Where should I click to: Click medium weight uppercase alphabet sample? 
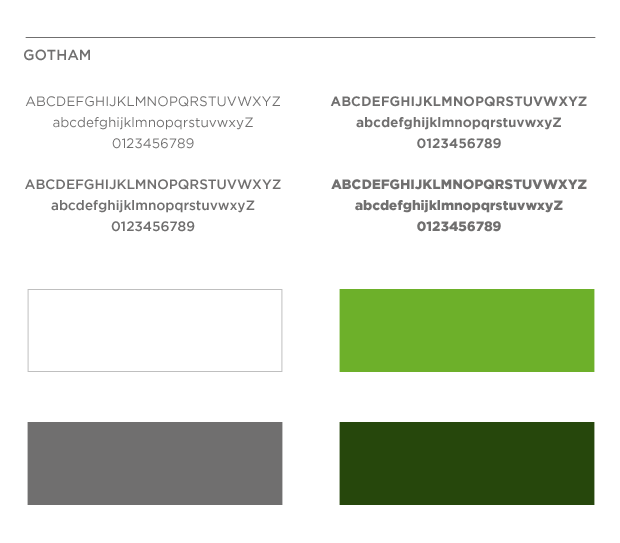tap(459, 102)
